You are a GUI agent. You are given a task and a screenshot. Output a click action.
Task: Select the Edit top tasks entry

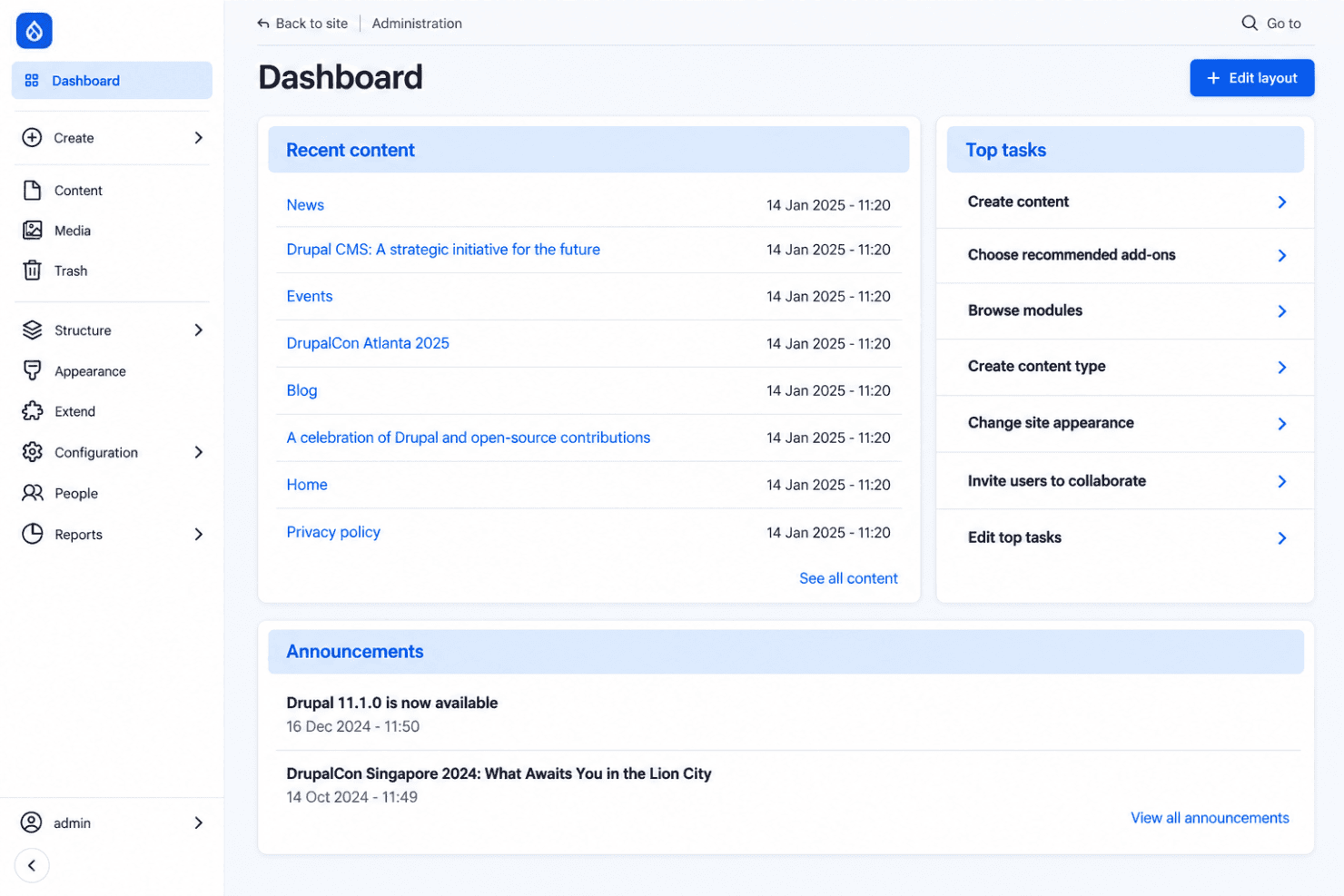(1125, 537)
